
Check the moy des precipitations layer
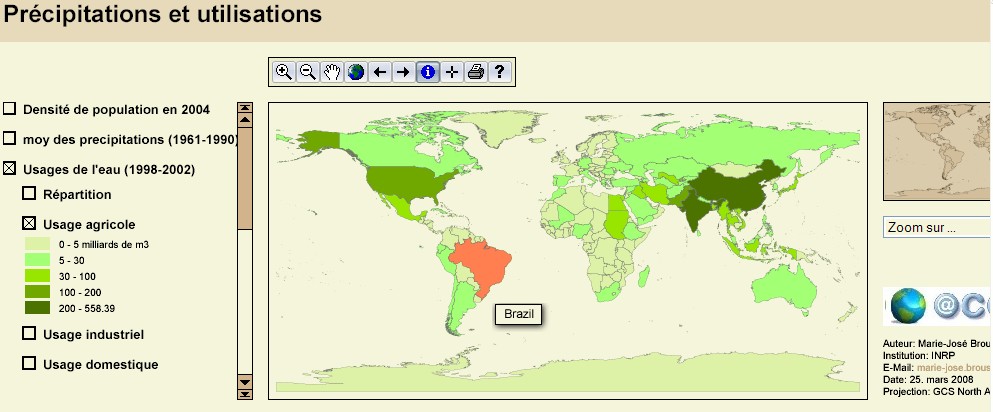[10, 139]
